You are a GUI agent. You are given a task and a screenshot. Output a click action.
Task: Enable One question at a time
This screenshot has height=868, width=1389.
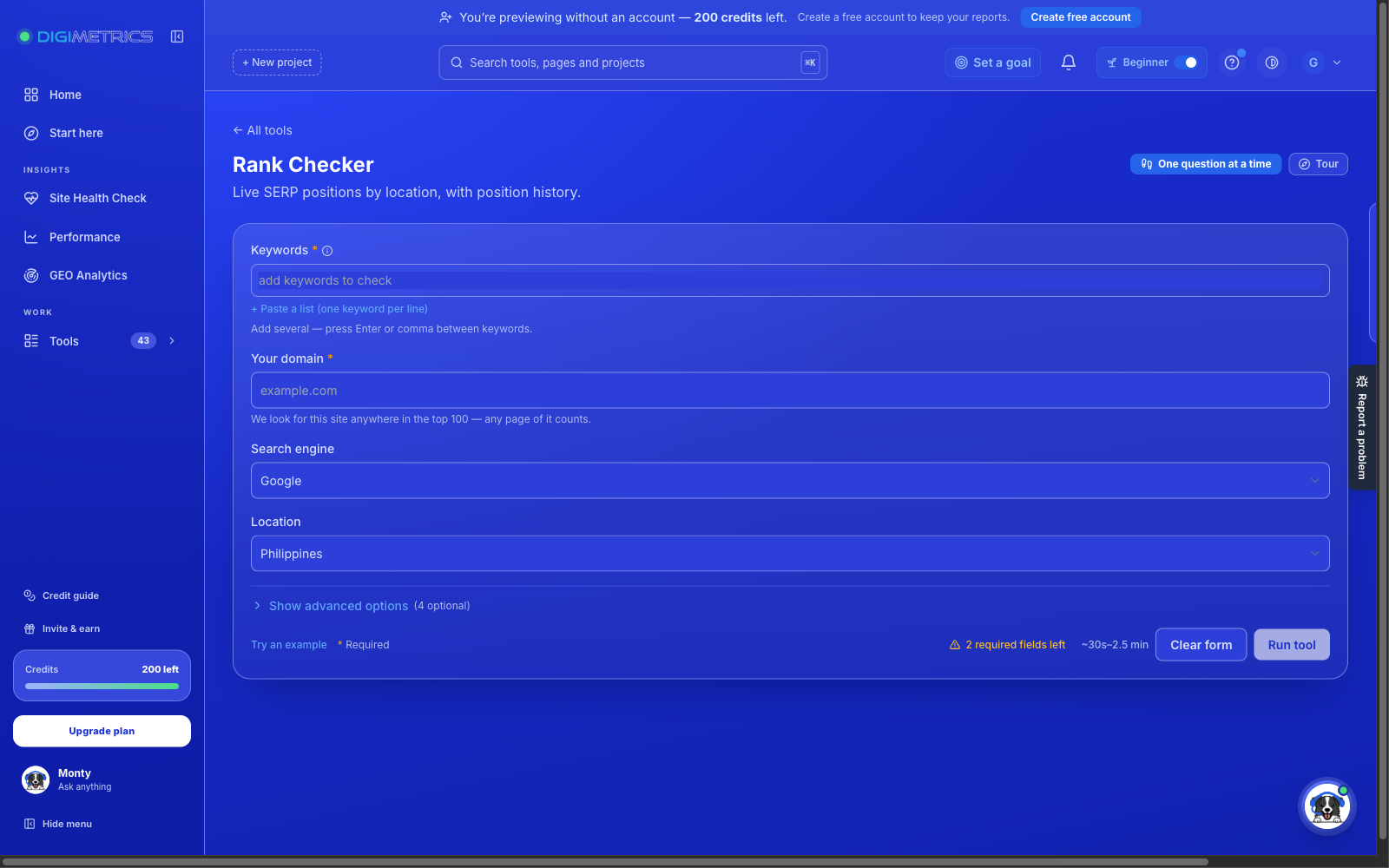click(1206, 164)
